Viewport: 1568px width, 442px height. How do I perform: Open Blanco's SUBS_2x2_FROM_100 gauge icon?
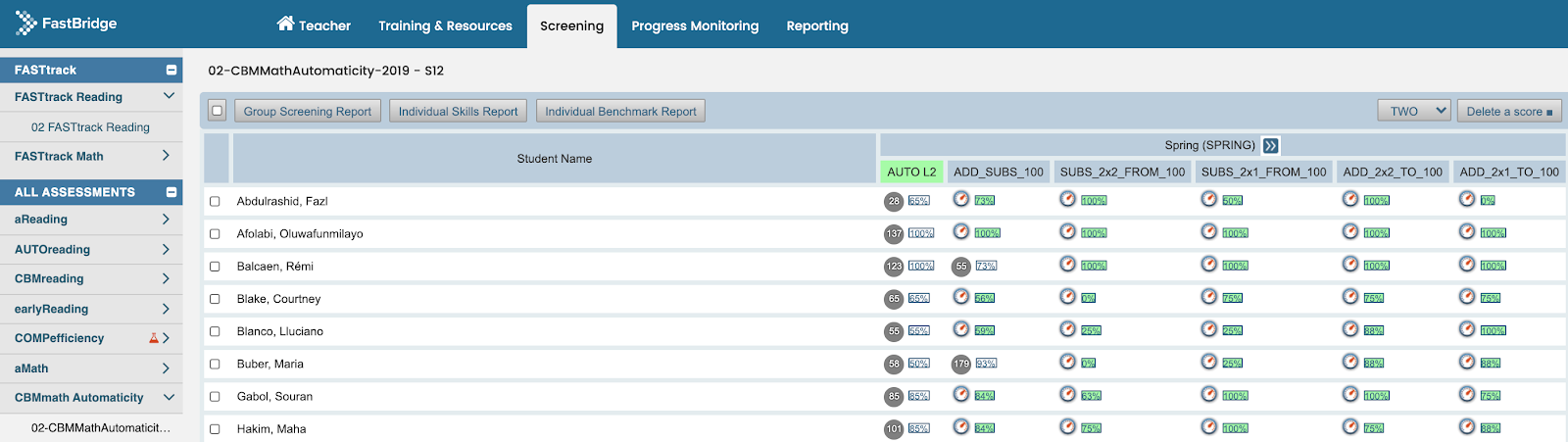pyautogui.click(x=1067, y=329)
